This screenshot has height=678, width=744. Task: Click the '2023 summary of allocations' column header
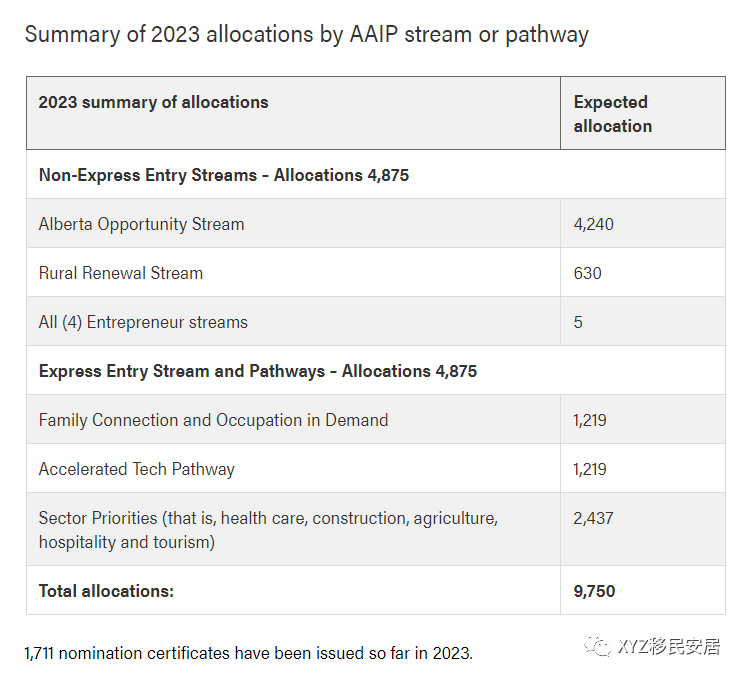[153, 102]
